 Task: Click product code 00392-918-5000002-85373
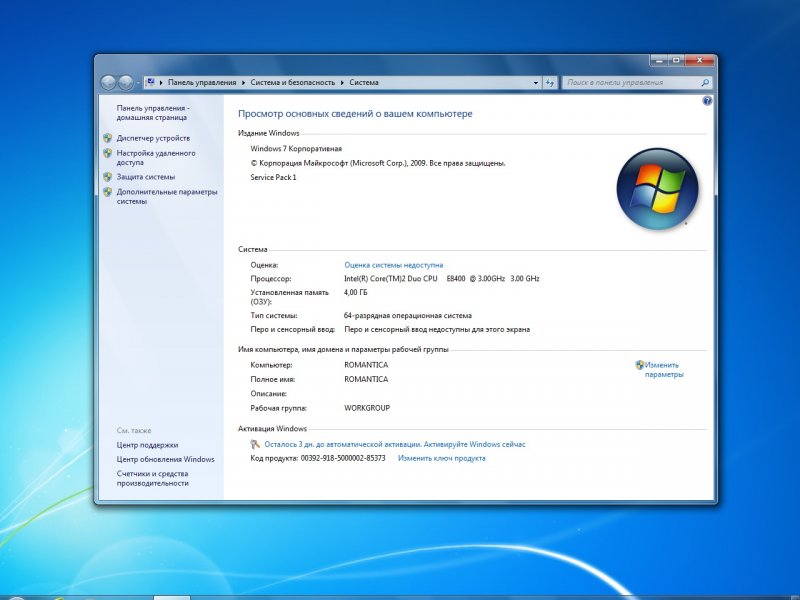point(343,458)
